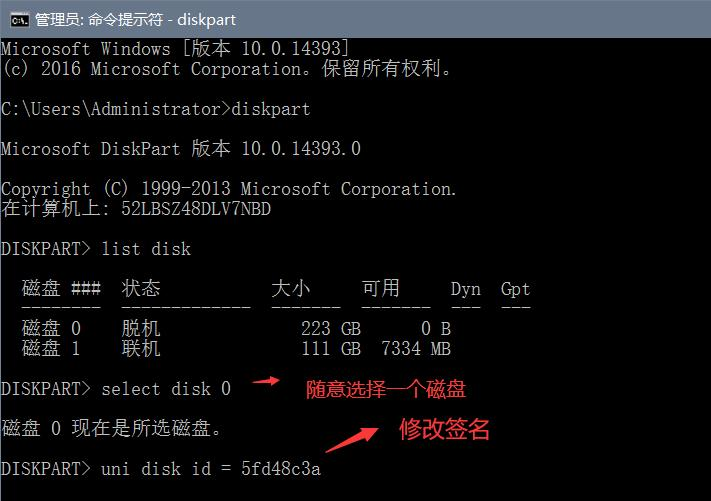Click the disk id value 5fd48c3a
The height and width of the screenshot is (501, 711).
point(281,468)
